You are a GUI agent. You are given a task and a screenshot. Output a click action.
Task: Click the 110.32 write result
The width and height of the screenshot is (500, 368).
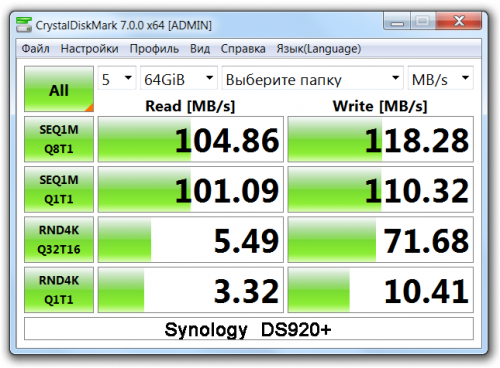[x=381, y=189]
